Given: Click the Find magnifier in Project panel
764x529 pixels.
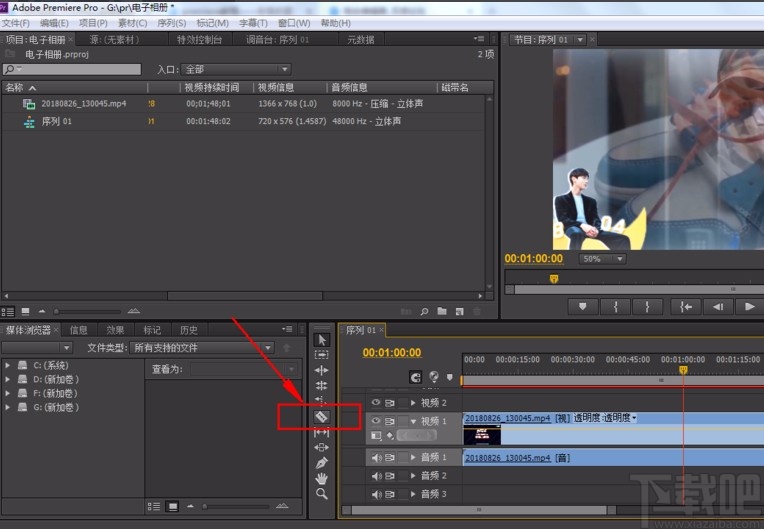Looking at the screenshot, I should pos(424,311).
